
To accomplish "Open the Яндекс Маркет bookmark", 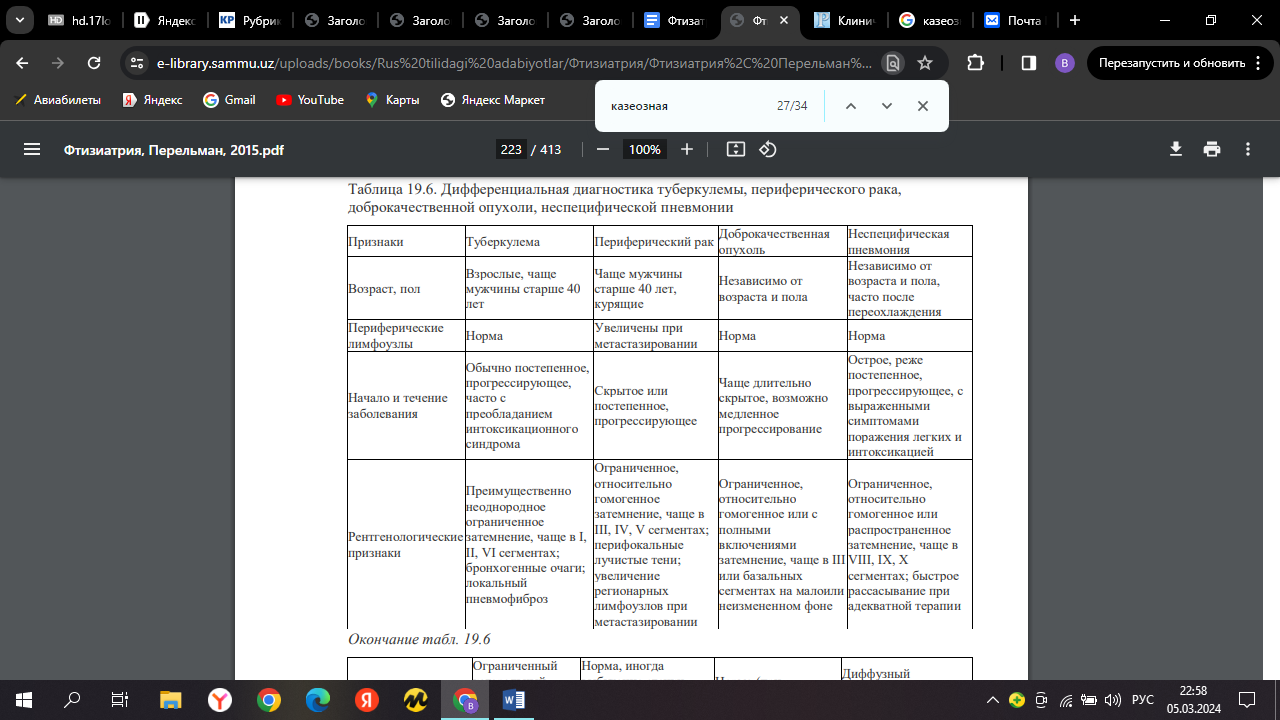I will (493, 100).
